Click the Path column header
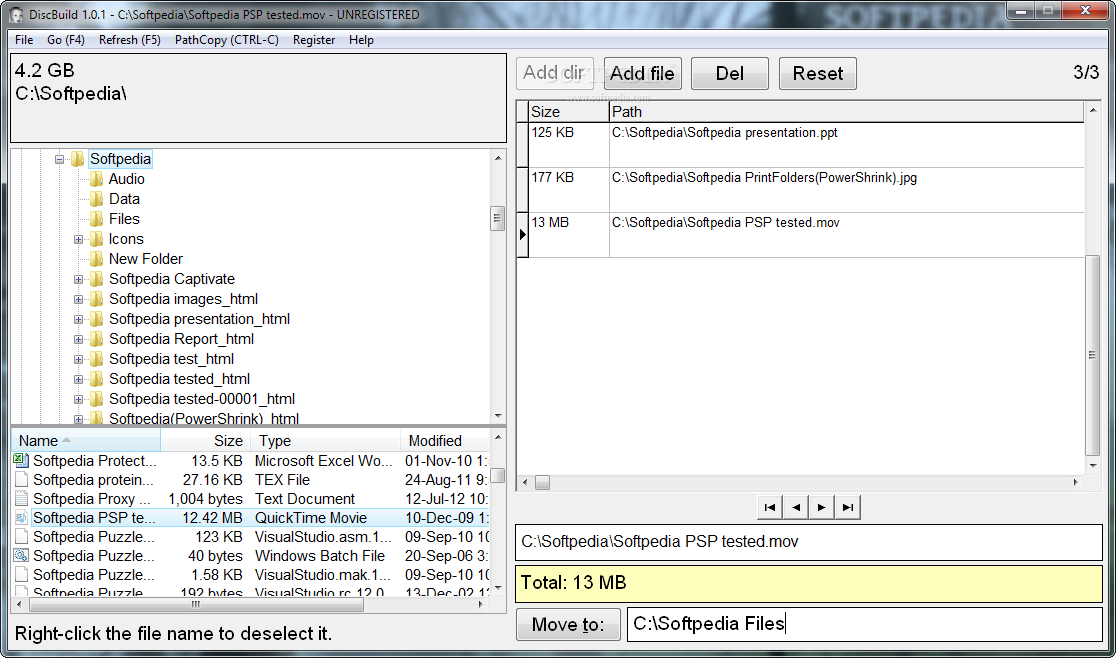1116x658 pixels. pyautogui.click(x=846, y=112)
